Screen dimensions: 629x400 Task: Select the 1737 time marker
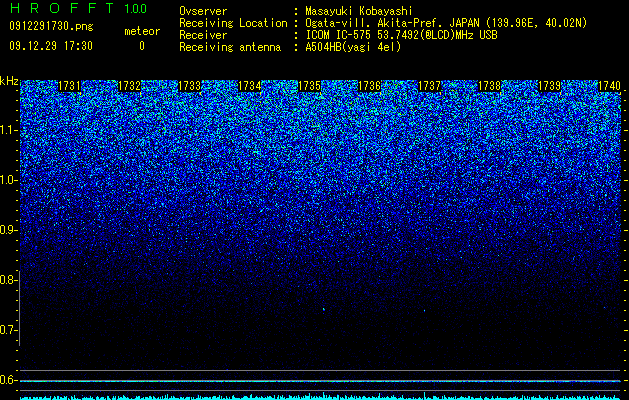pyautogui.click(x=430, y=86)
